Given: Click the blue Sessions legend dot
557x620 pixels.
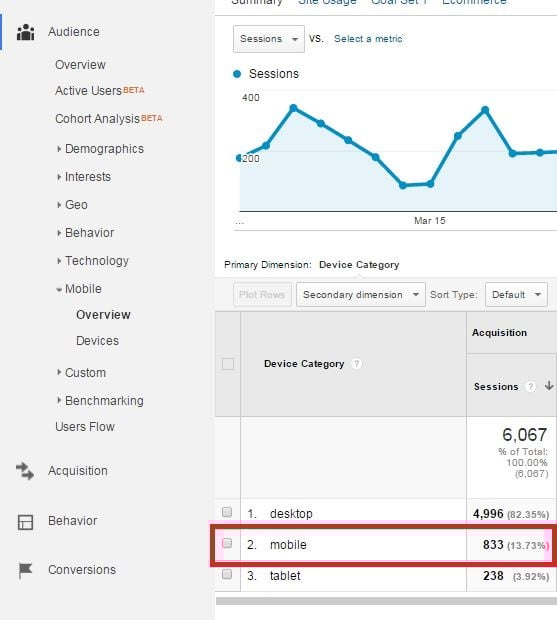Looking at the screenshot, I should [x=237, y=74].
